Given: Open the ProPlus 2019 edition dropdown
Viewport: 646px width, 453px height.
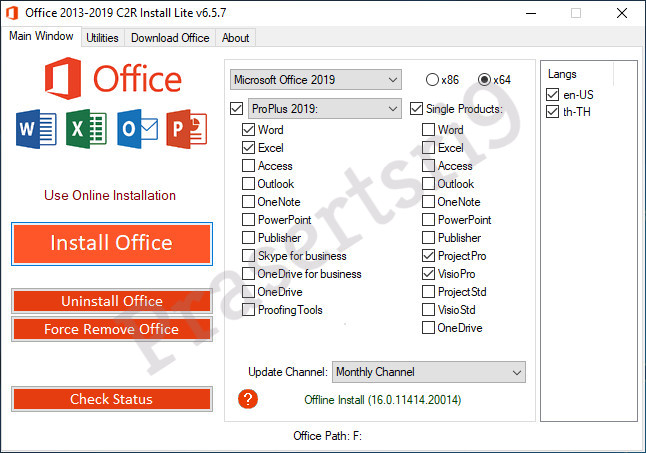Looking at the screenshot, I should tap(325, 109).
